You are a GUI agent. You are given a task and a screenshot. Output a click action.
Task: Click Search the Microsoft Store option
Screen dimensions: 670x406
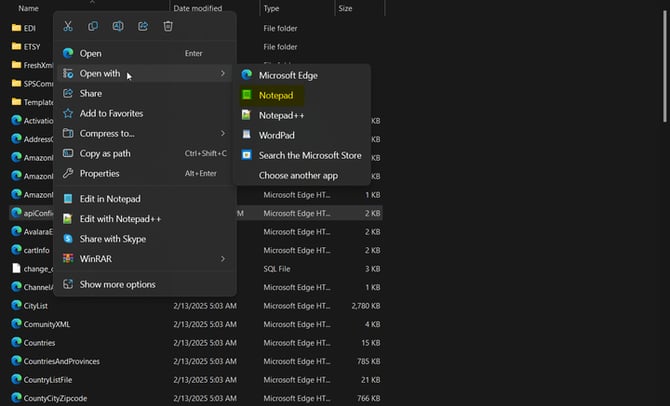[x=309, y=155]
